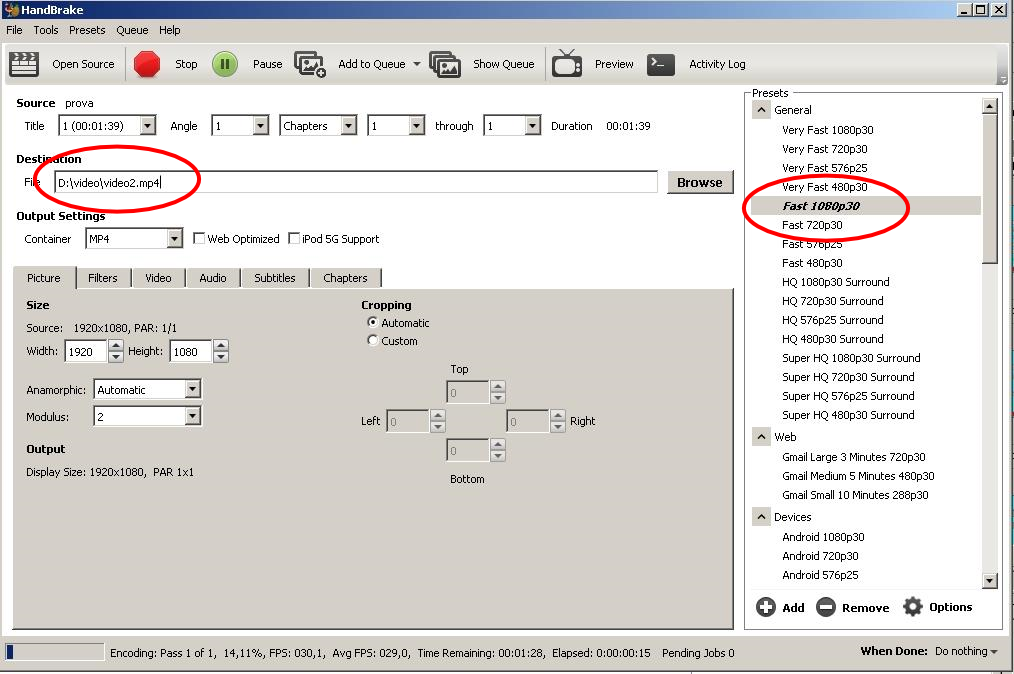This screenshot has width=1014, height=674.
Task: Open the Angle dropdown
Action: pos(261,125)
